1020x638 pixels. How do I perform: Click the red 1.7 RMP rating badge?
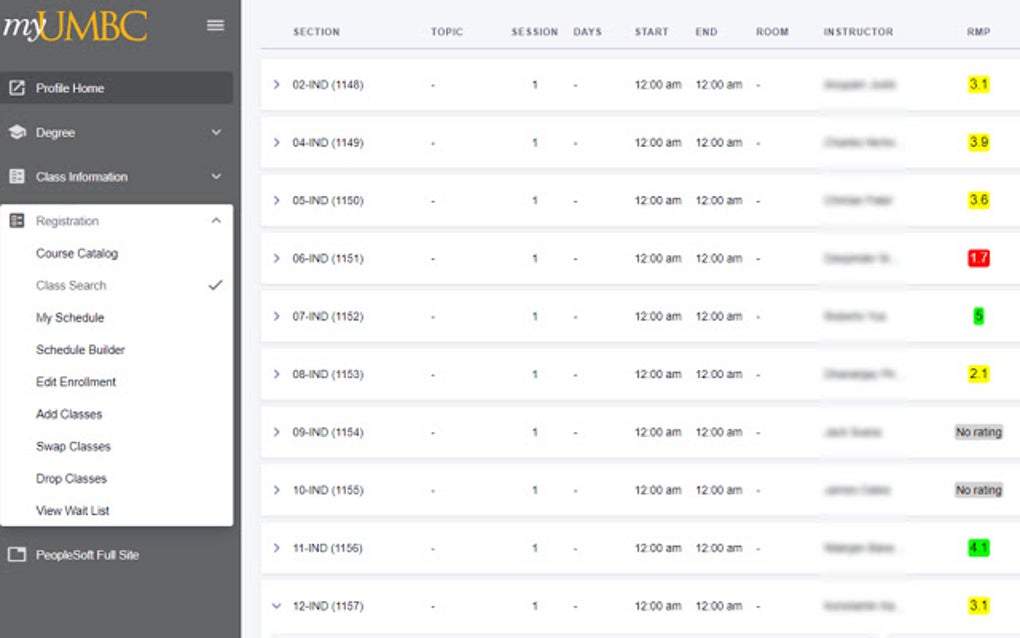(x=978, y=259)
